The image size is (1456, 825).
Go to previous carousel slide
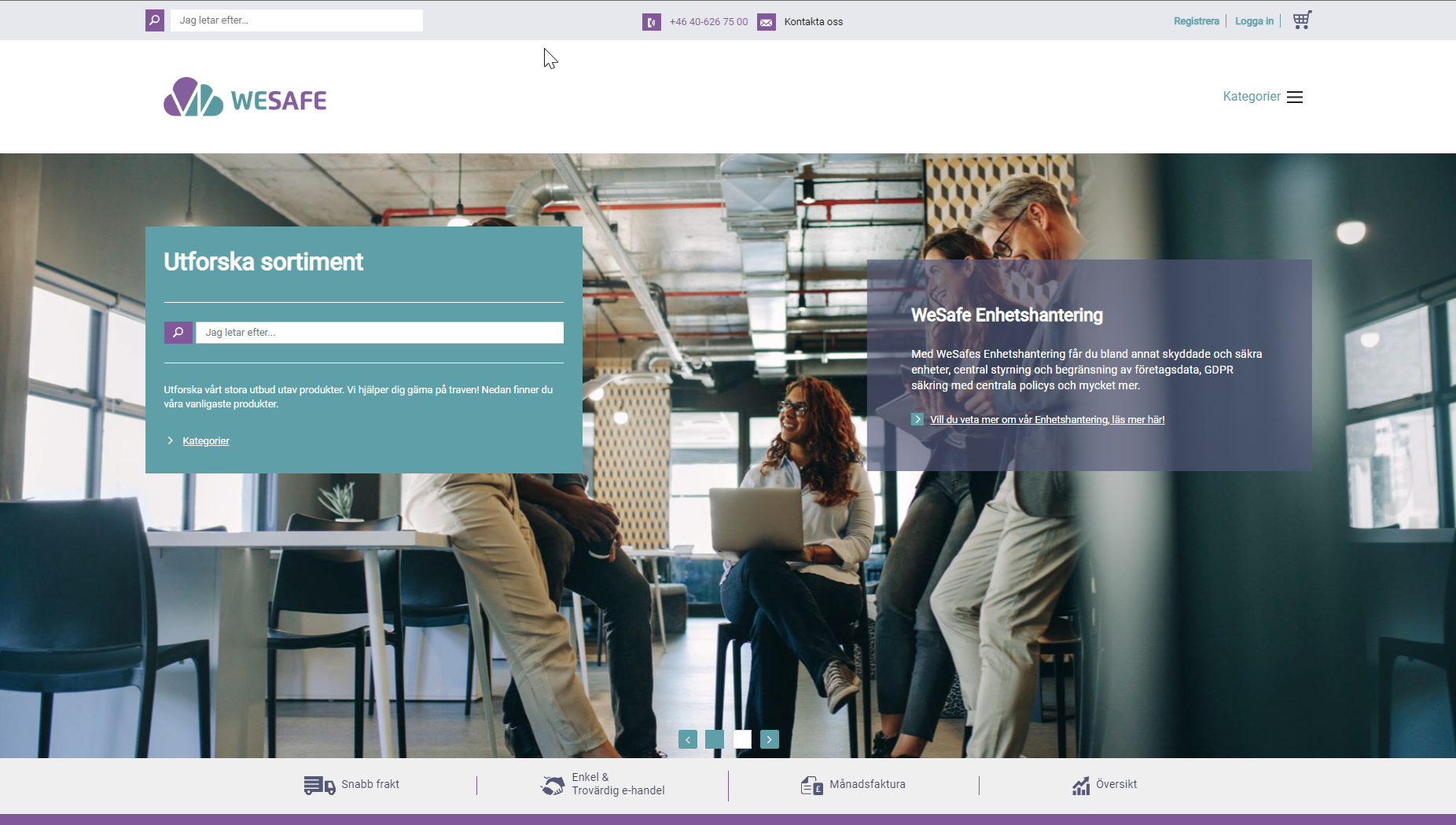pos(688,739)
